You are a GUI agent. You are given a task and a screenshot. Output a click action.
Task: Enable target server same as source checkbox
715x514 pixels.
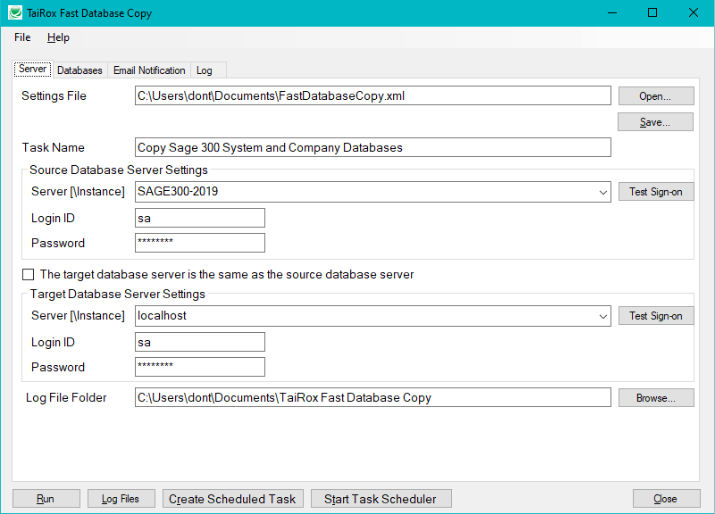(28, 274)
